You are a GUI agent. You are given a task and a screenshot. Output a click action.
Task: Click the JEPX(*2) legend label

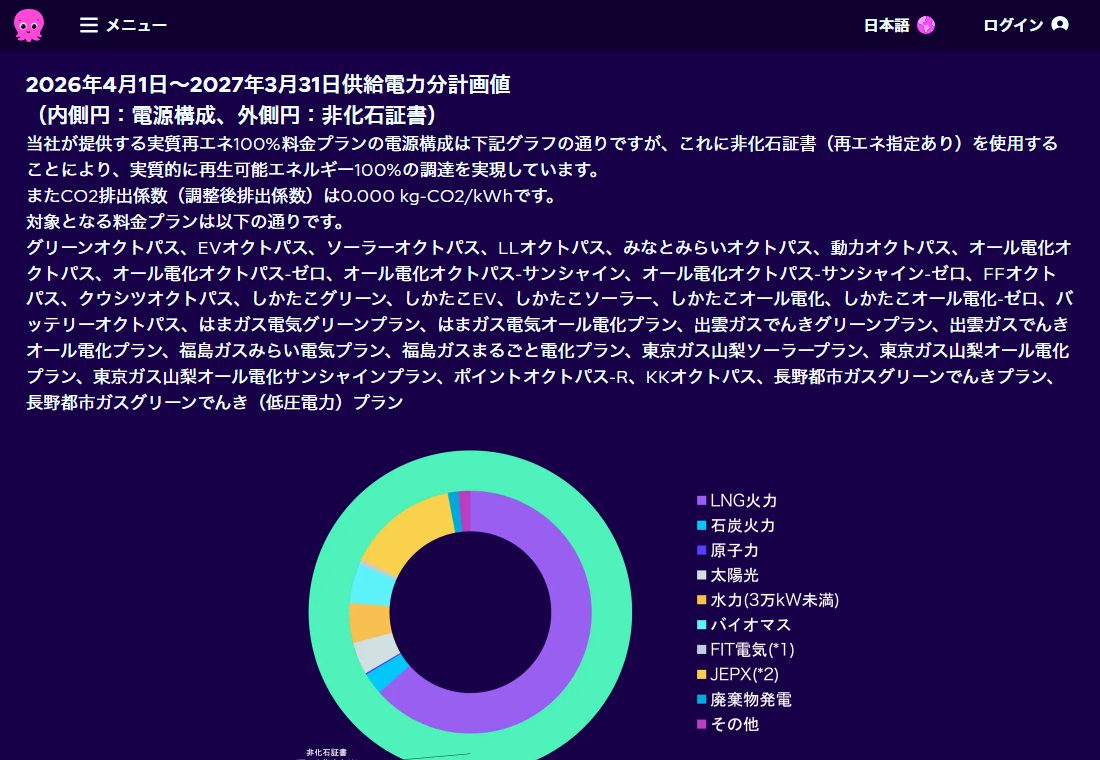(x=744, y=674)
